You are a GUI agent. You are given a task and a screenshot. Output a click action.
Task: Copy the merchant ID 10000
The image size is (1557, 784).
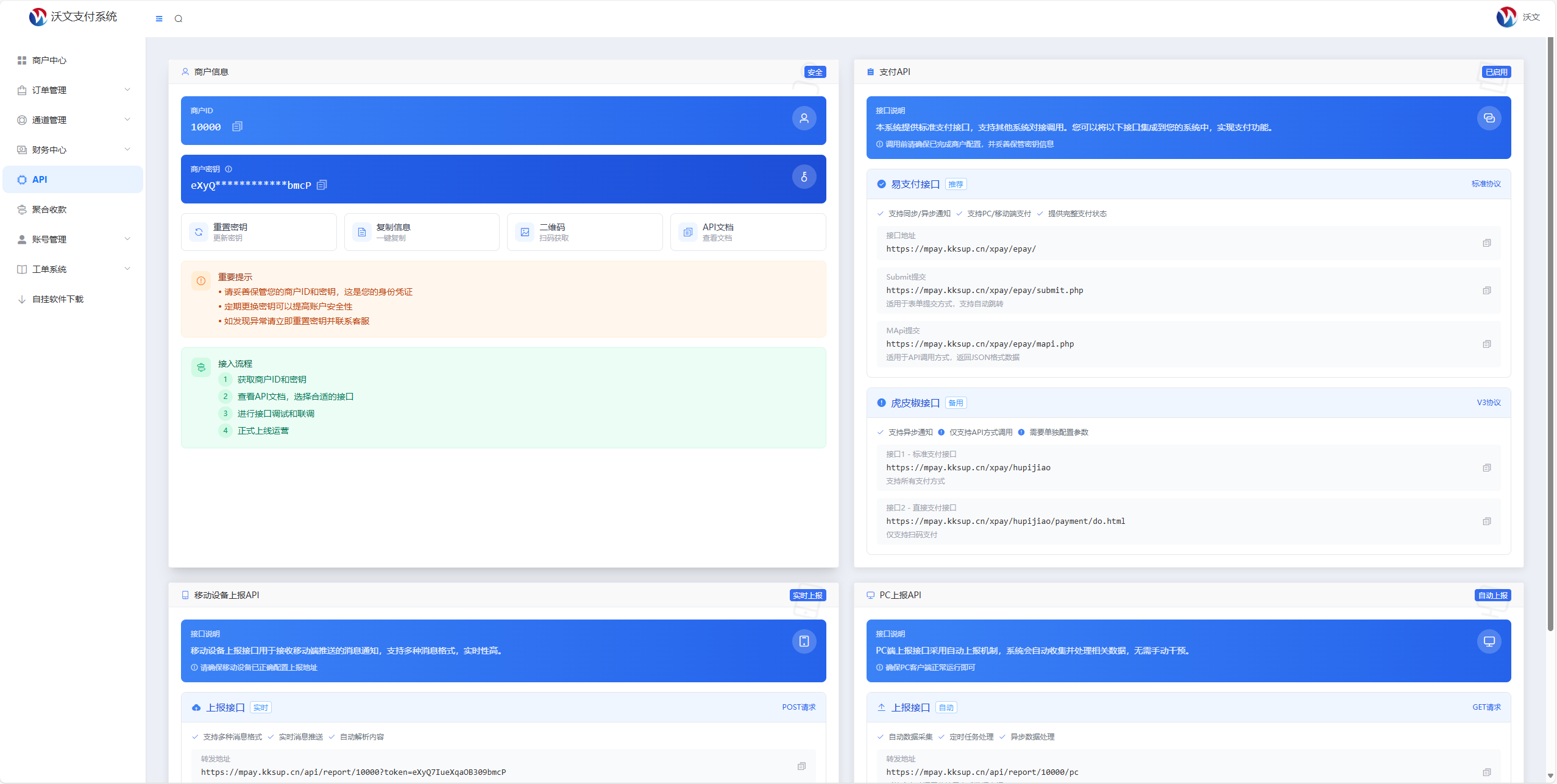tap(238, 127)
